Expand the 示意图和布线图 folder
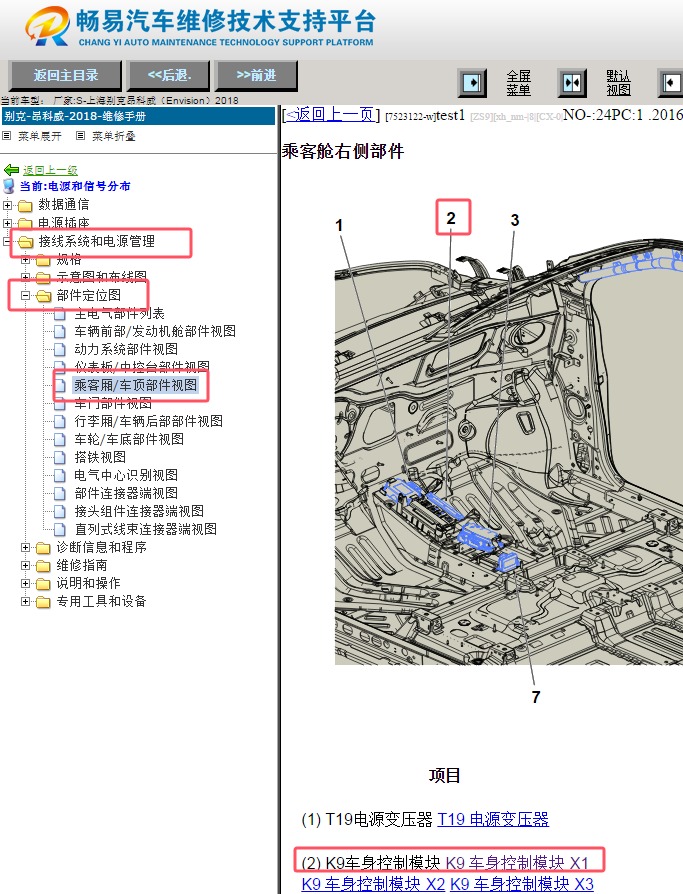Viewport: 683px width, 894px height. pyautogui.click(x=25, y=277)
